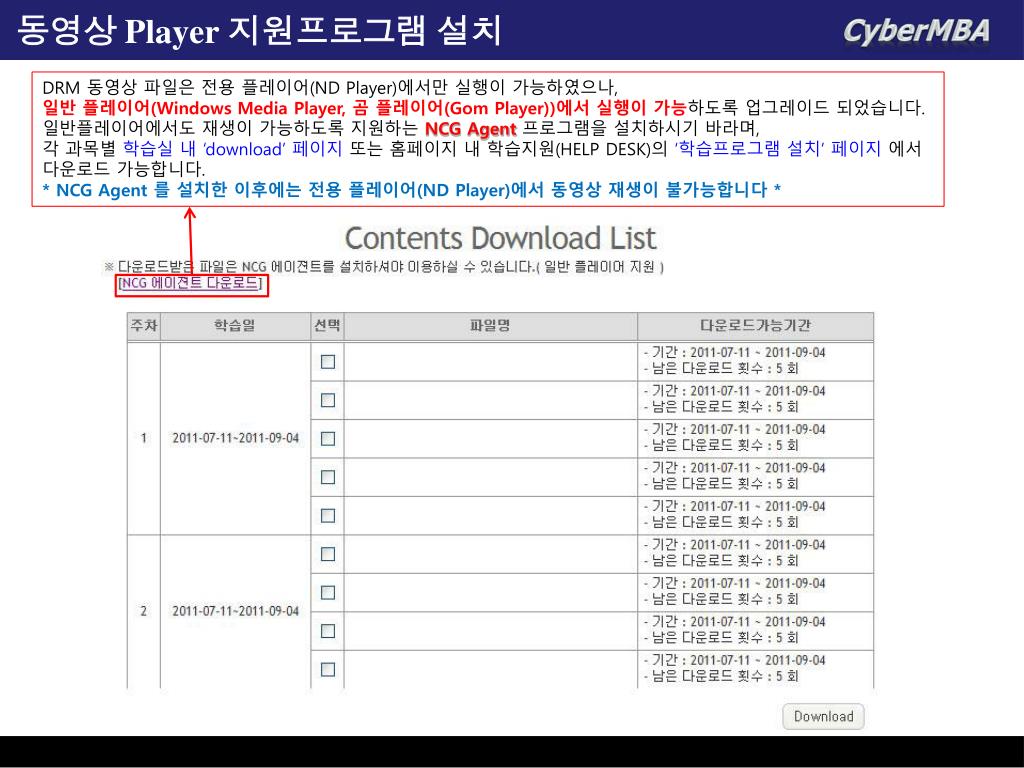Viewport: 1024px width, 768px height.
Task: Click the 파일명 column header
Action: 490,326
